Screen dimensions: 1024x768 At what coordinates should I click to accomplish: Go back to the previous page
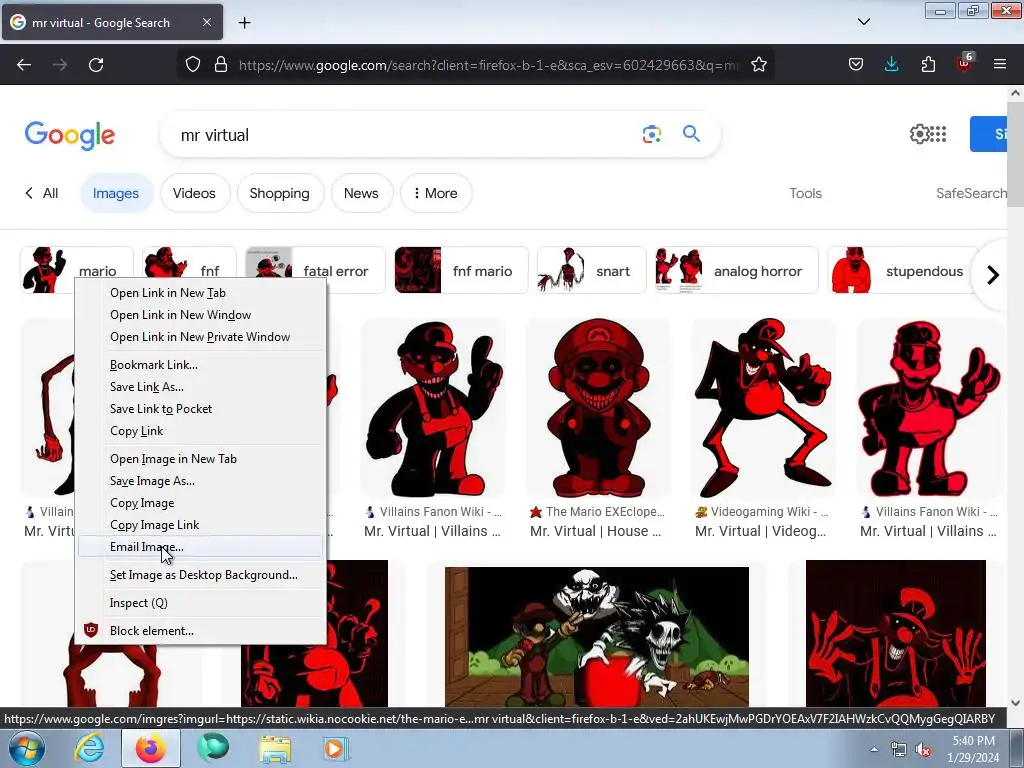coord(24,65)
